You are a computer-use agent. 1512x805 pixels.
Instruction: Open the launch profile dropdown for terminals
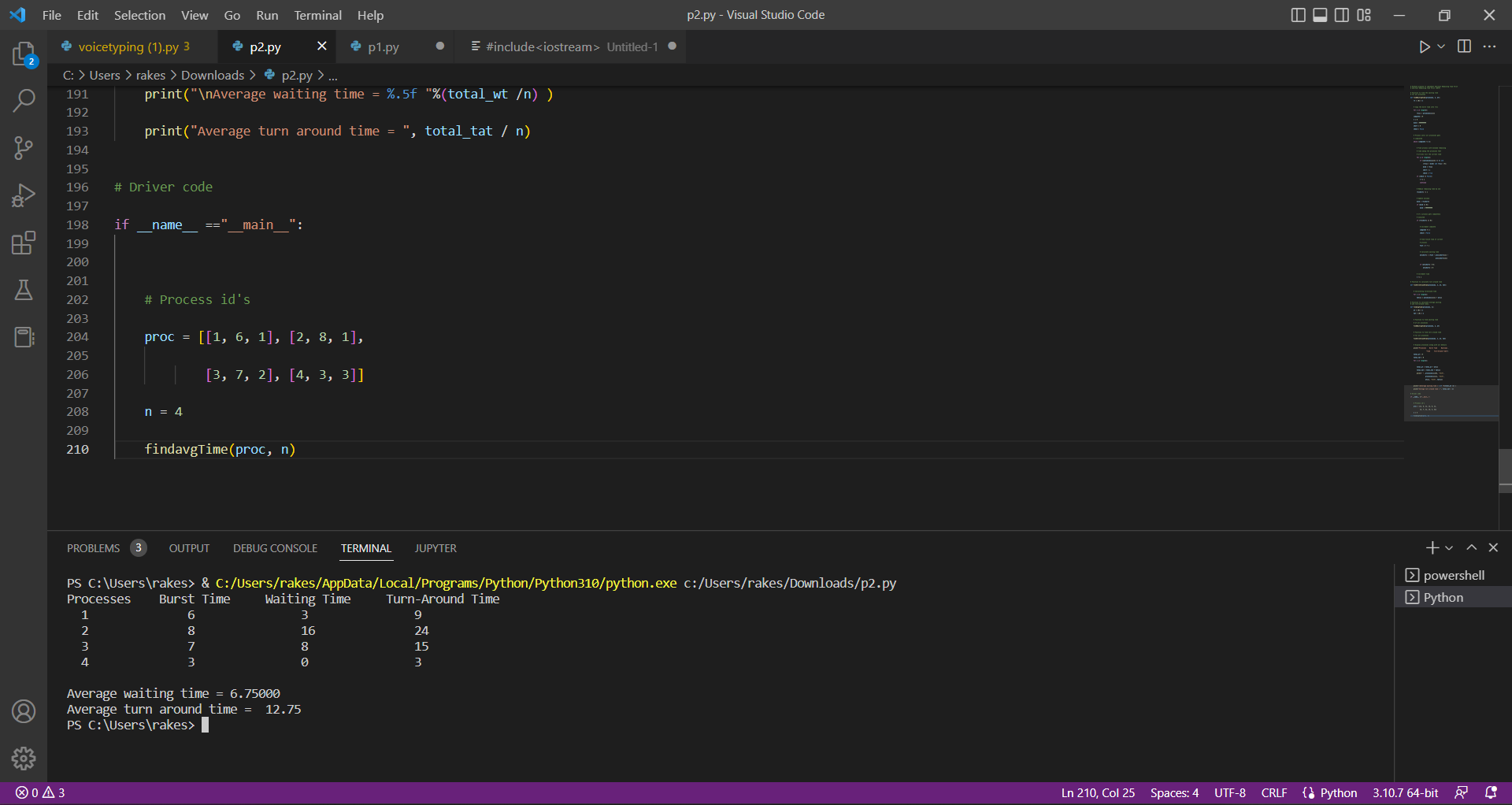coord(1449,547)
